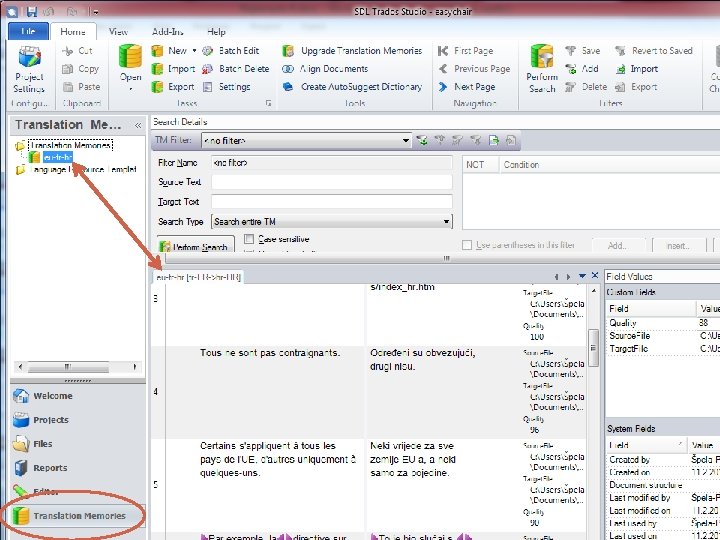Open the Search Type dropdown
This screenshot has height=540, width=720.
click(x=446, y=222)
